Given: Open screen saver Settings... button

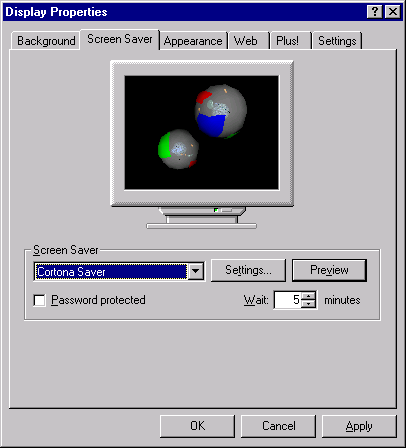Looking at the screenshot, I should (x=248, y=270).
